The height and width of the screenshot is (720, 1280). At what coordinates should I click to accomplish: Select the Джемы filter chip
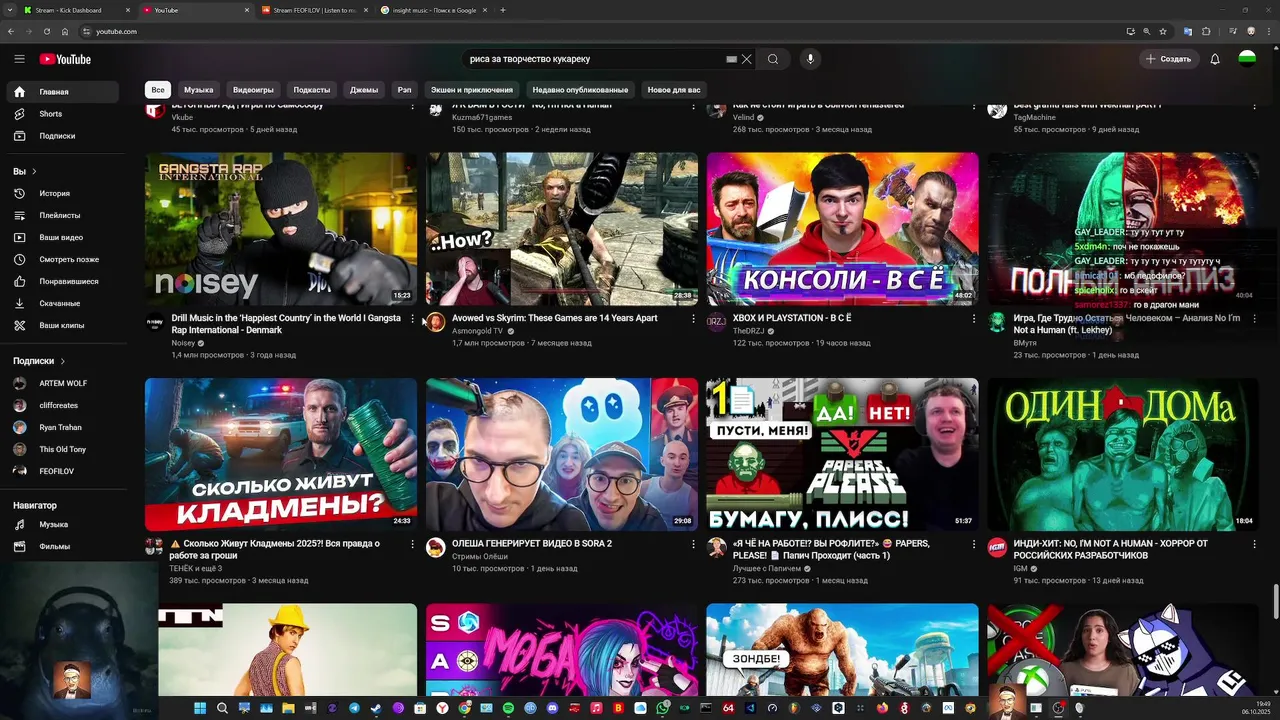click(x=364, y=90)
